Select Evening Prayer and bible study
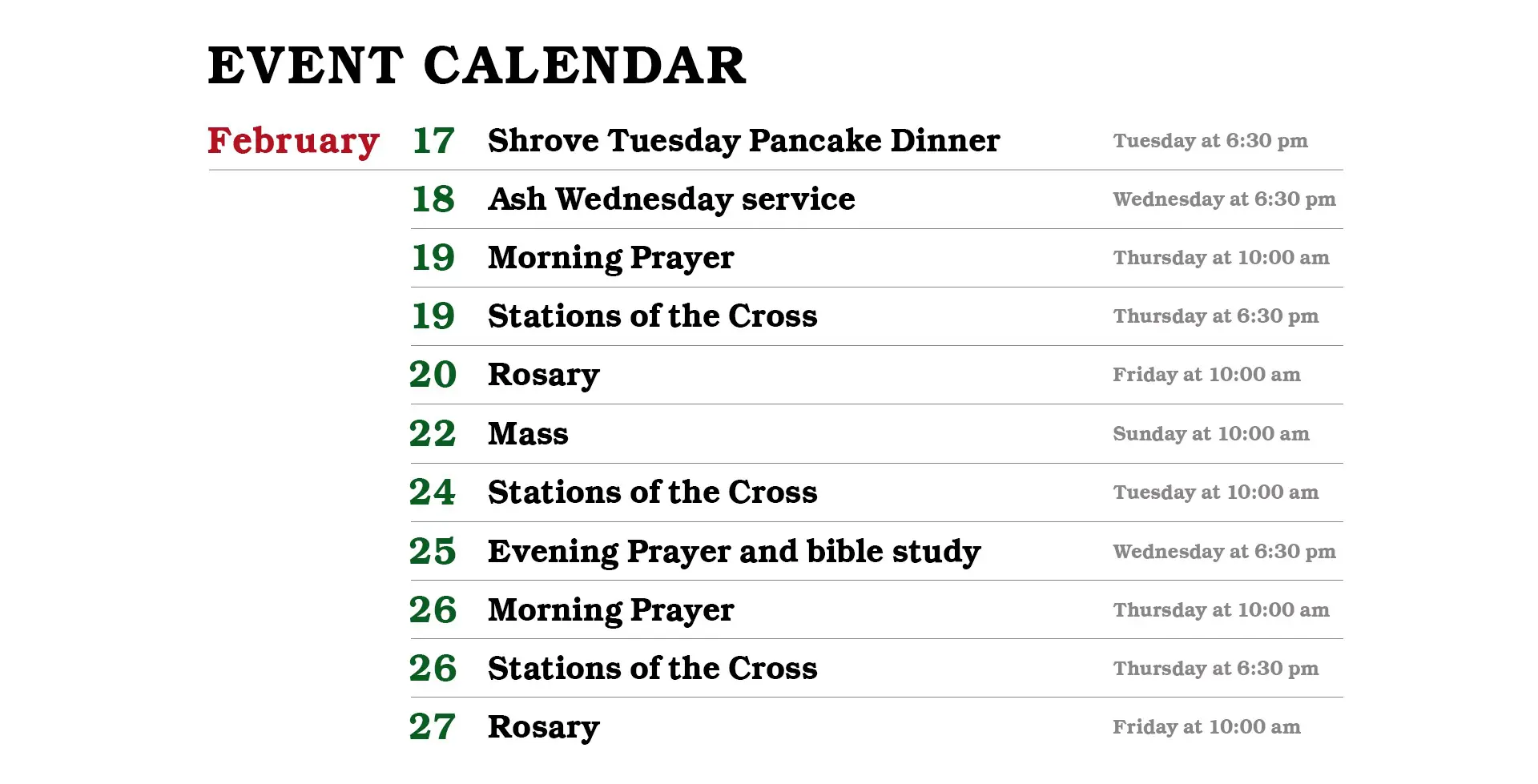This screenshot has width=1538, height=784. (x=734, y=552)
